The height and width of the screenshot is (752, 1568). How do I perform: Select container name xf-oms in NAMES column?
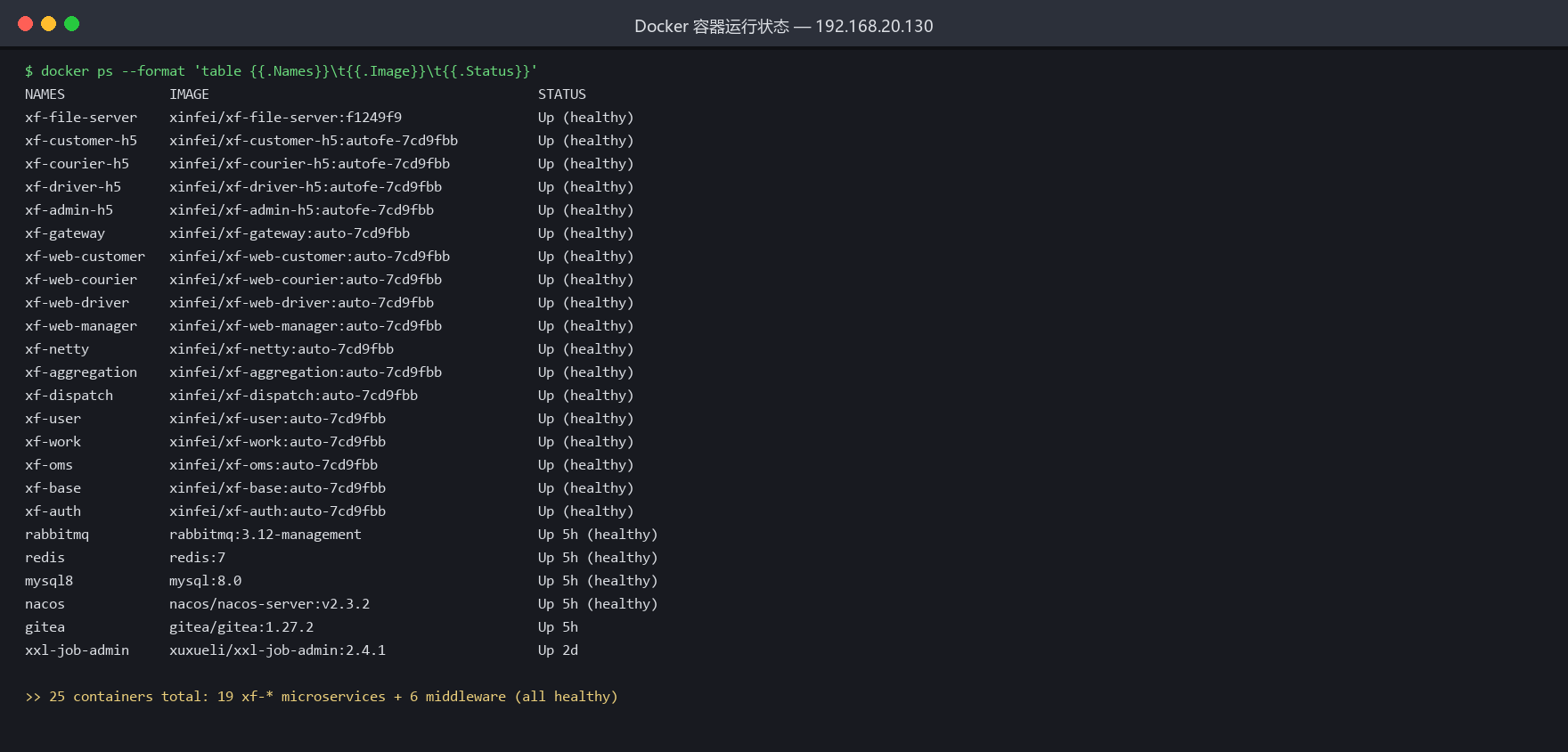tap(49, 465)
